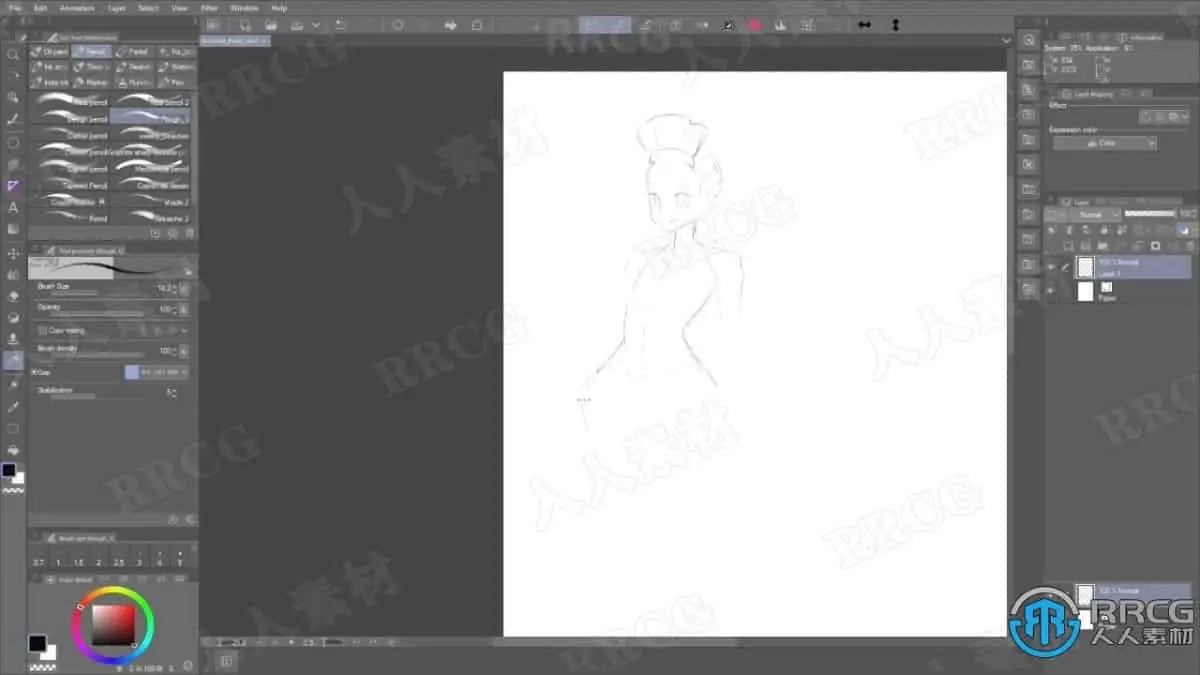
Task: Open the Opacity dynamics button
Action: 184,309
